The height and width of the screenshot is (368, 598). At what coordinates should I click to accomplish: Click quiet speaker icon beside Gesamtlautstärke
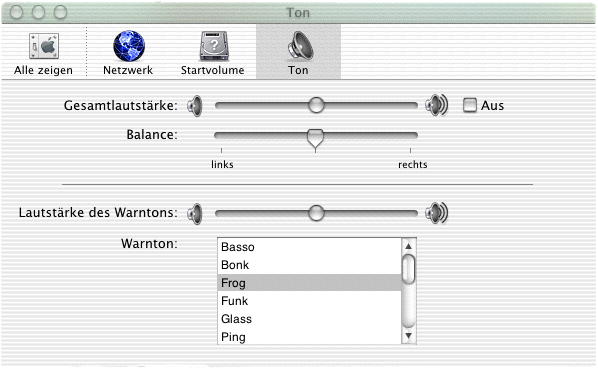(x=195, y=106)
